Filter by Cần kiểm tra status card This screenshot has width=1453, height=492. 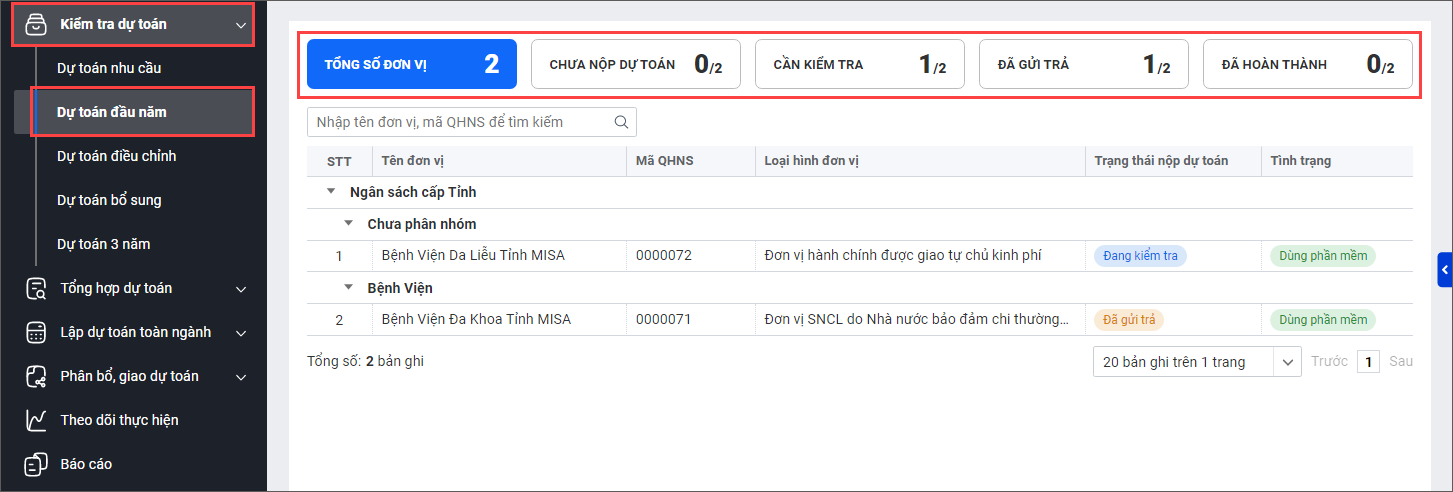tap(859, 65)
